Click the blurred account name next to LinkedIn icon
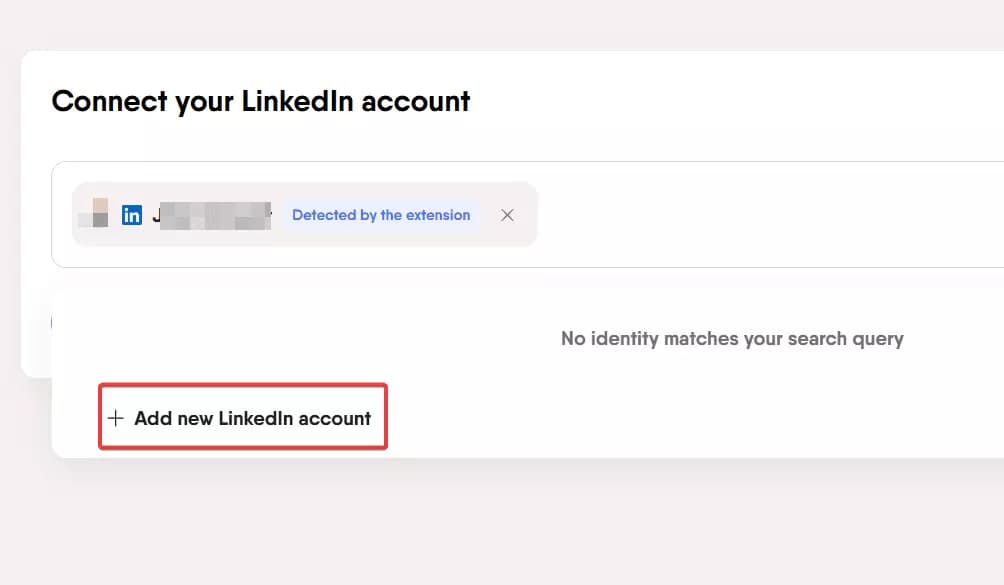Viewport: 1004px width, 585px height. tap(210, 214)
